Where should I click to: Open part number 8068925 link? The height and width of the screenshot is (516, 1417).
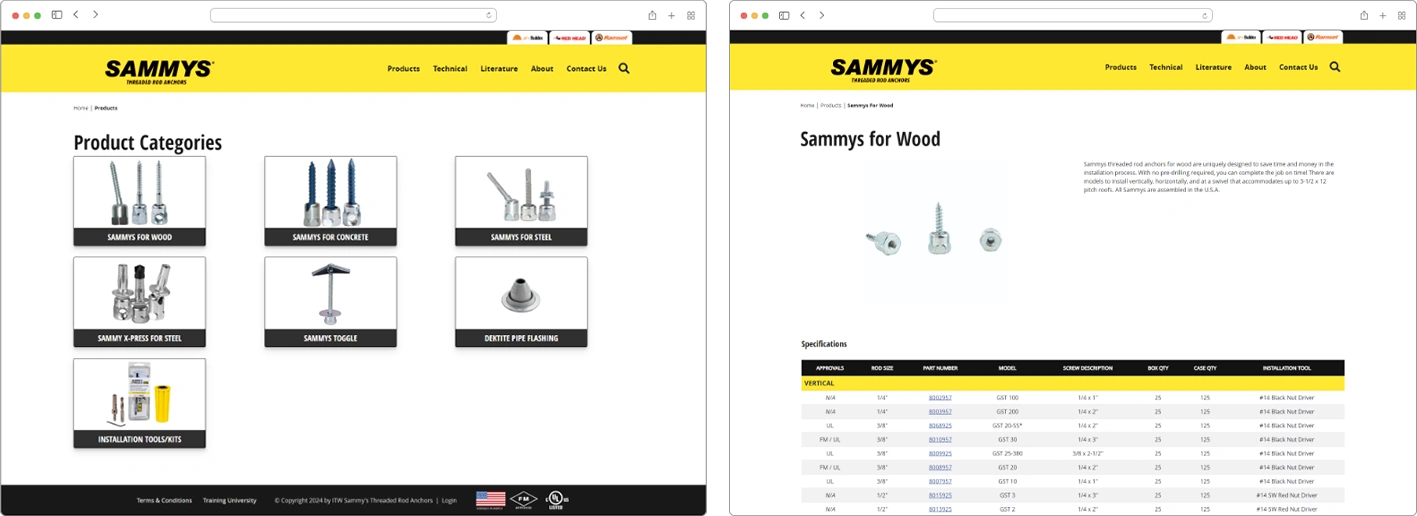click(x=940, y=426)
